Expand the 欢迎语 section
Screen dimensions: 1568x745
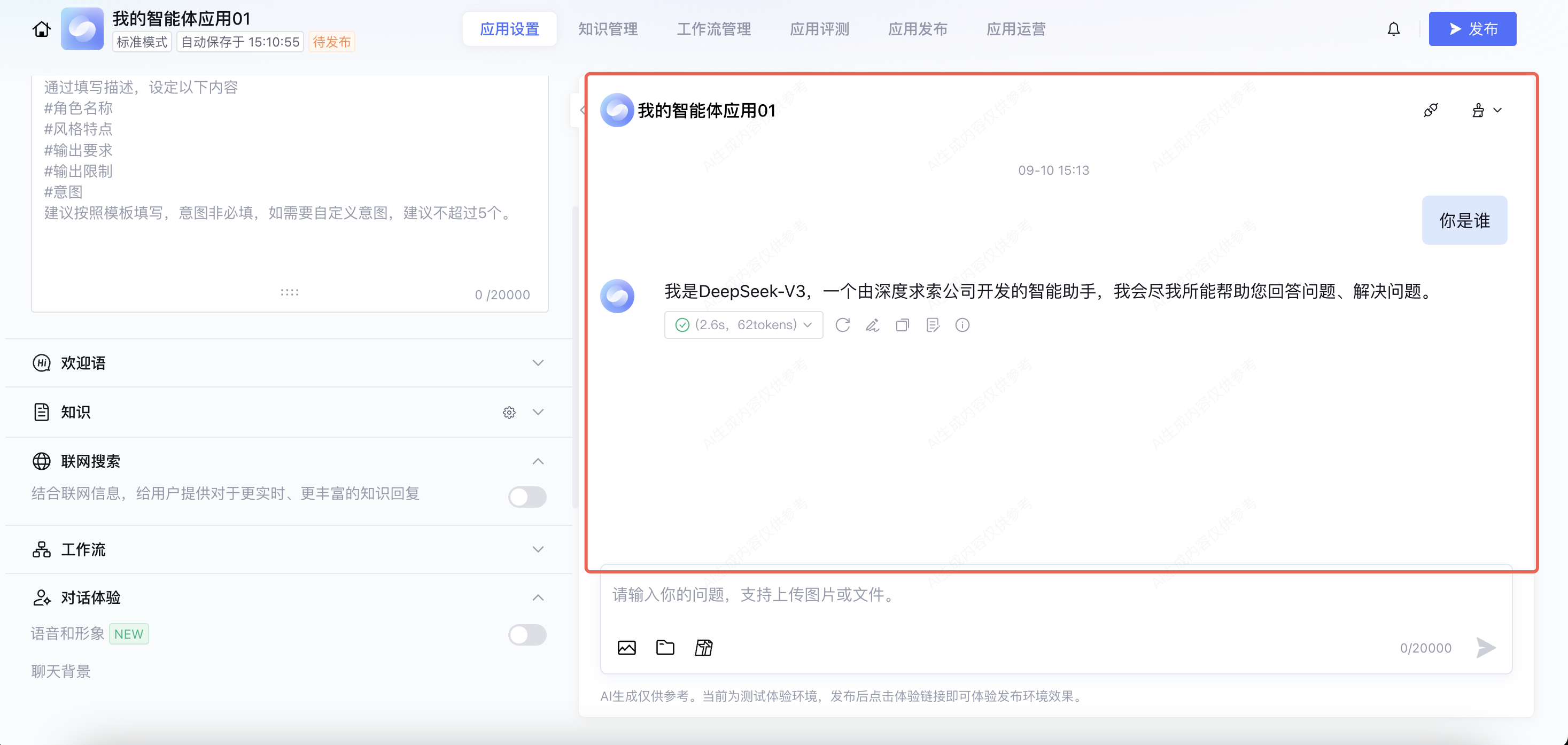tap(538, 363)
